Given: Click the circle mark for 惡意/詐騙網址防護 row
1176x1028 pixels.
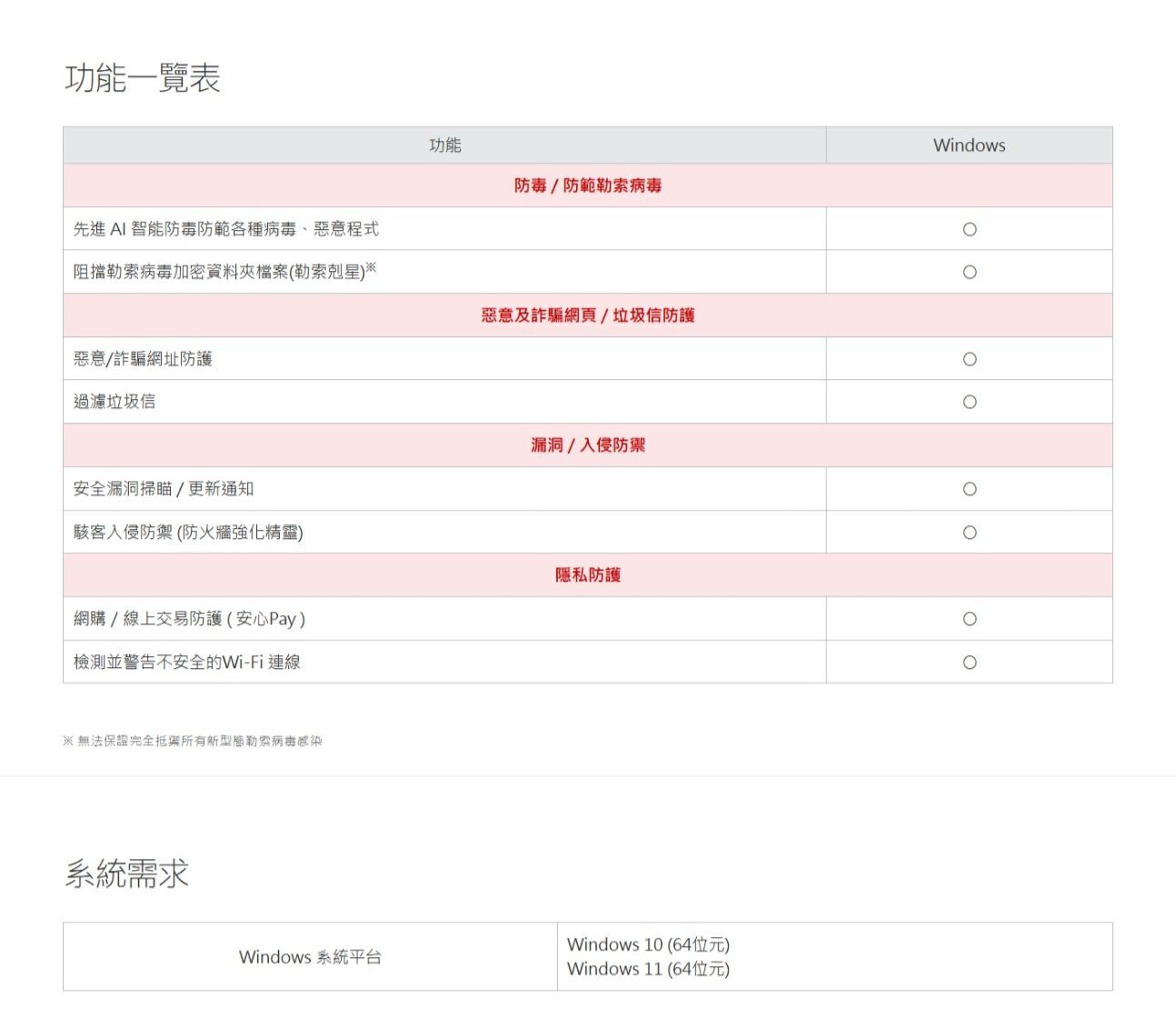Looking at the screenshot, I should [969, 359].
